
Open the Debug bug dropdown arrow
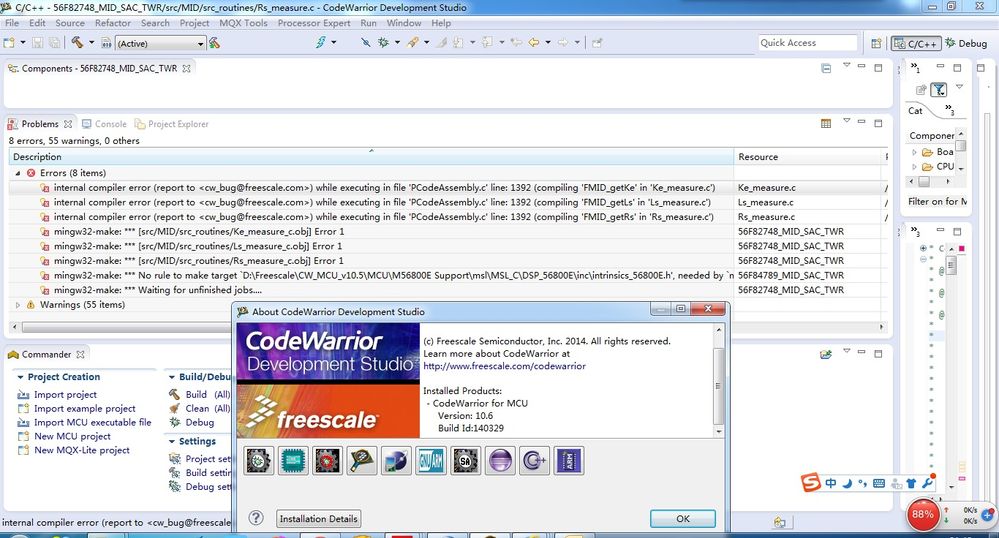coord(397,43)
